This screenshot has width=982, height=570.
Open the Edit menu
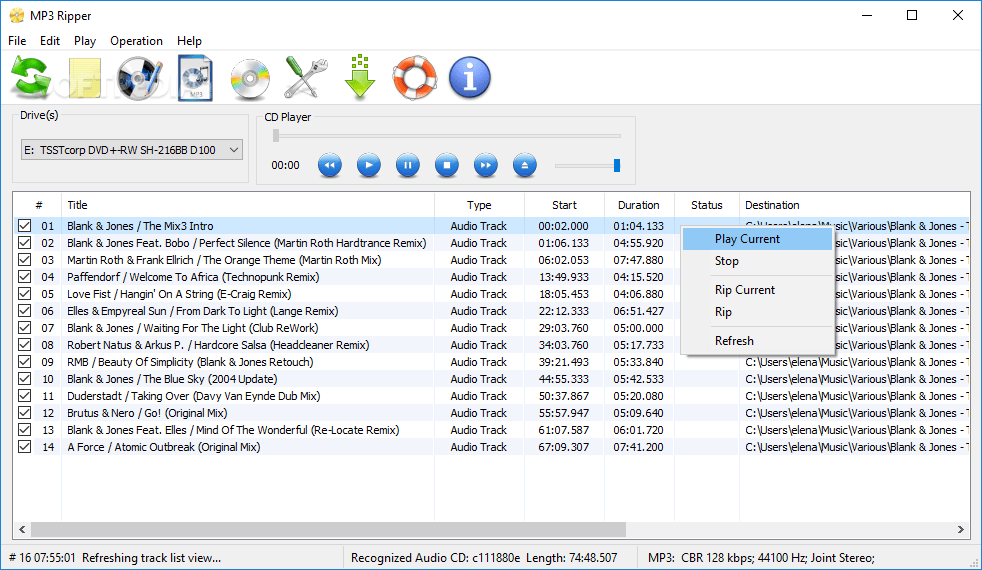pos(49,41)
